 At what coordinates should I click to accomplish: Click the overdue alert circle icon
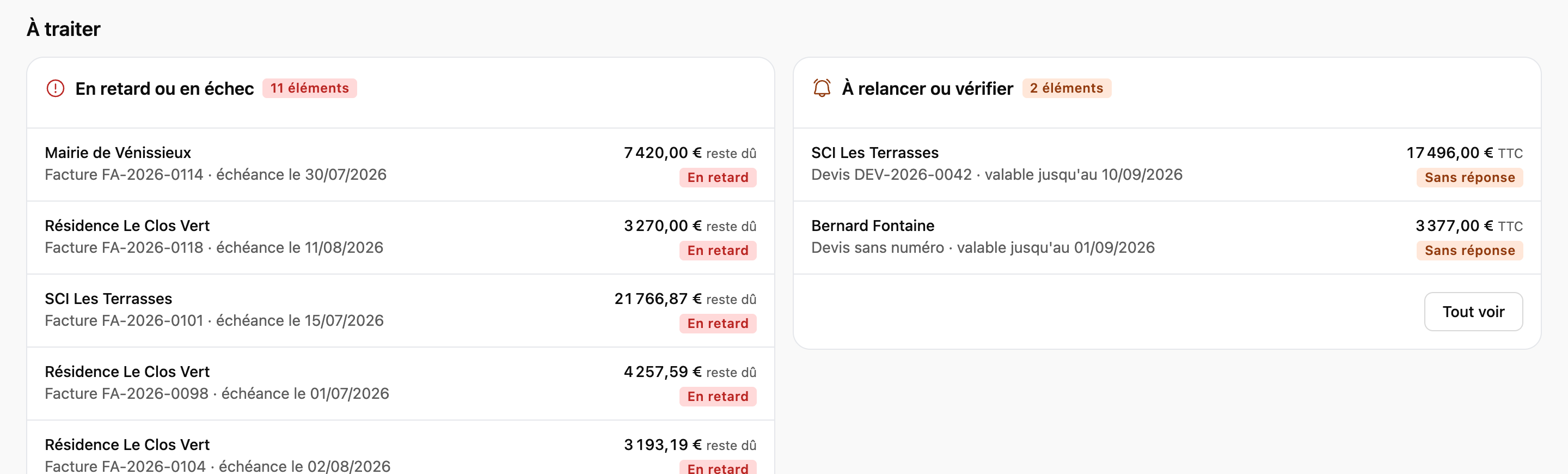pyautogui.click(x=56, y=88)
